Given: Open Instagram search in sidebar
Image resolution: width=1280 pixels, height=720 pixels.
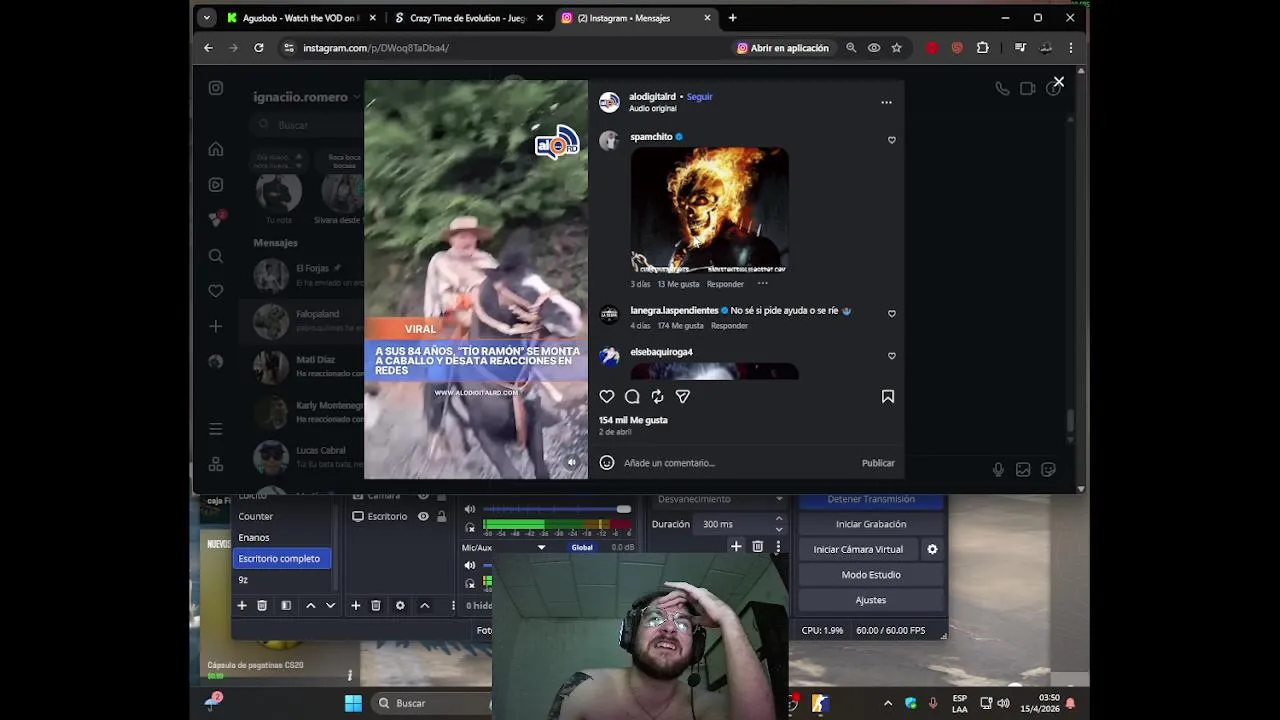Looking at the screenshot, I should (216, 256).
